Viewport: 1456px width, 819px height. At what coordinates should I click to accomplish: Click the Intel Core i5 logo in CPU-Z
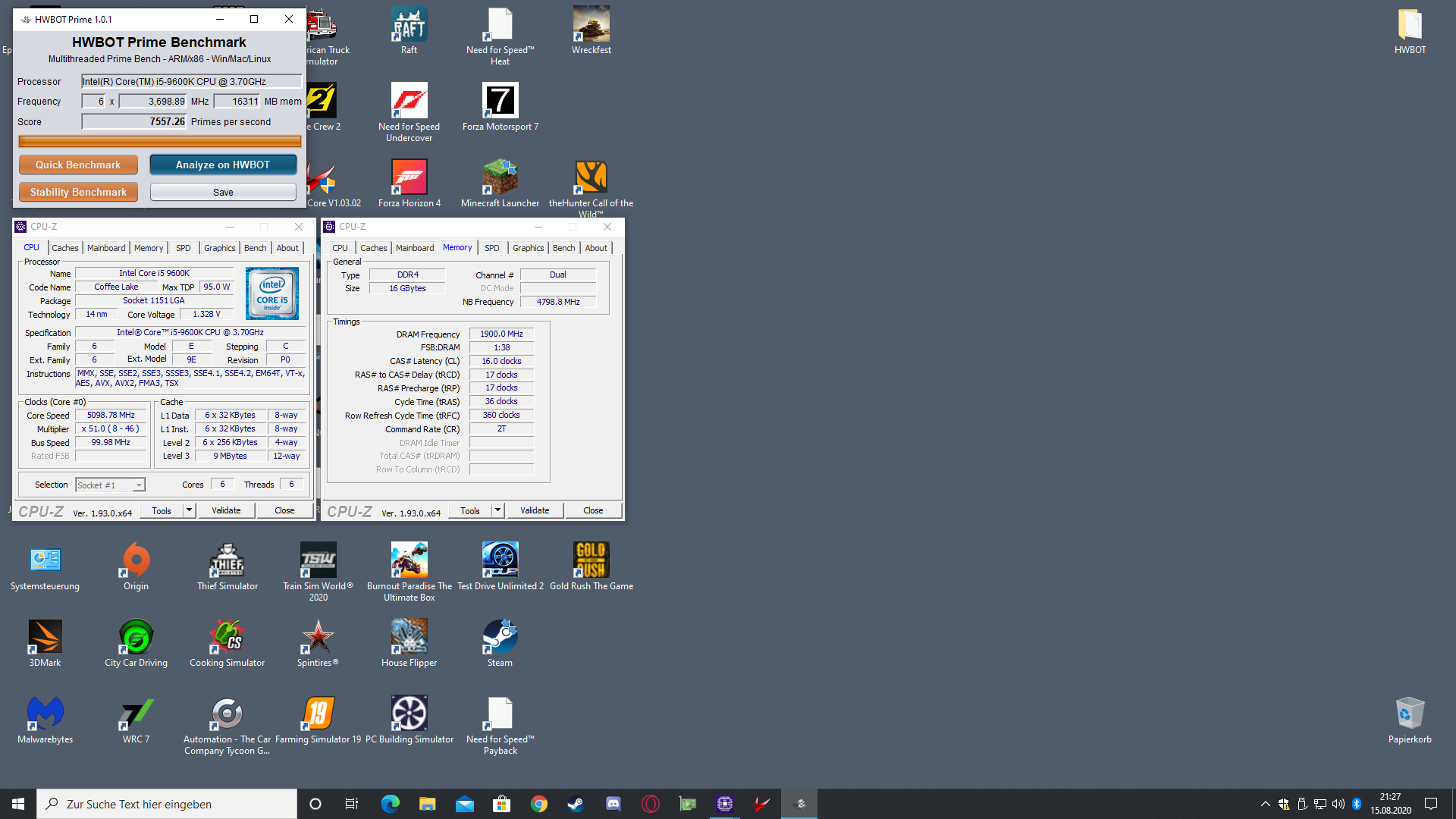click(272, 293)
